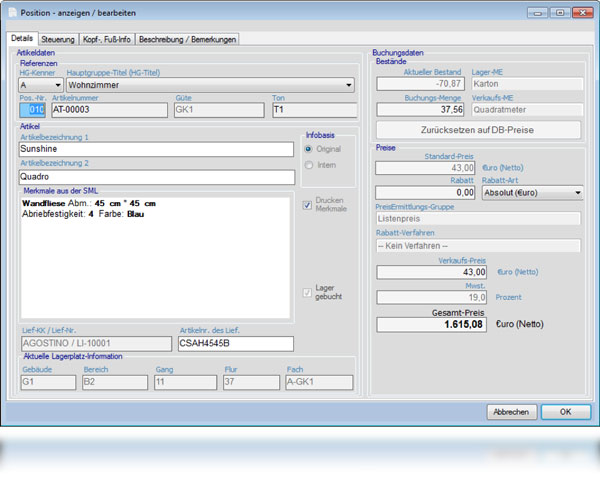The height and width of the screenshot is (490, 600).
Task: Click the Standard-Preis field 43,00
Action: (425, 168)
